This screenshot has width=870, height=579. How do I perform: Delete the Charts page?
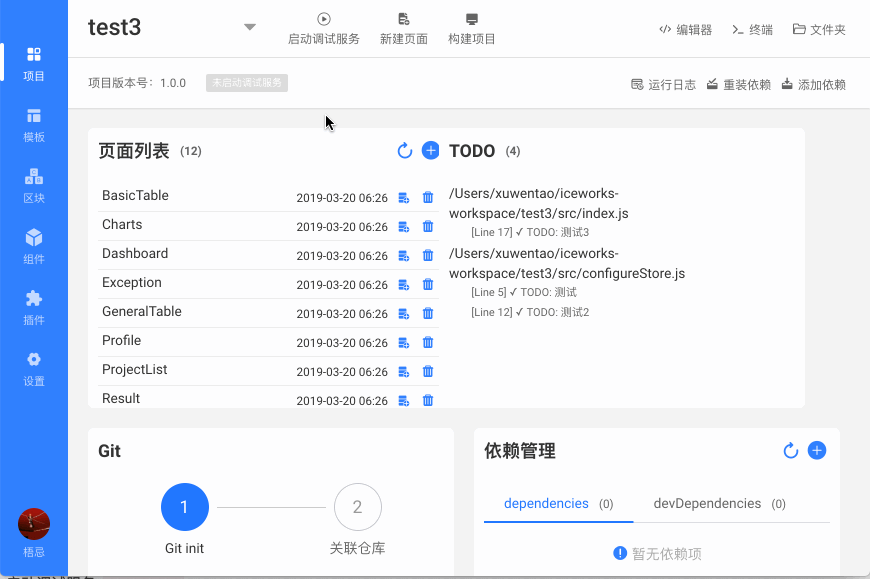(x=428, y=226)
